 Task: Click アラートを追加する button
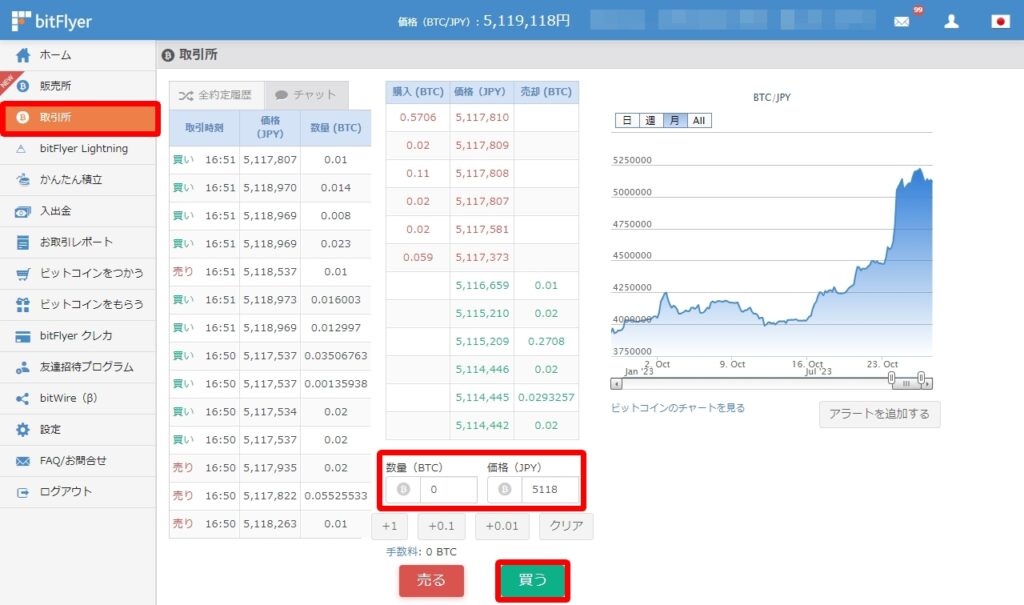point(879,414)
